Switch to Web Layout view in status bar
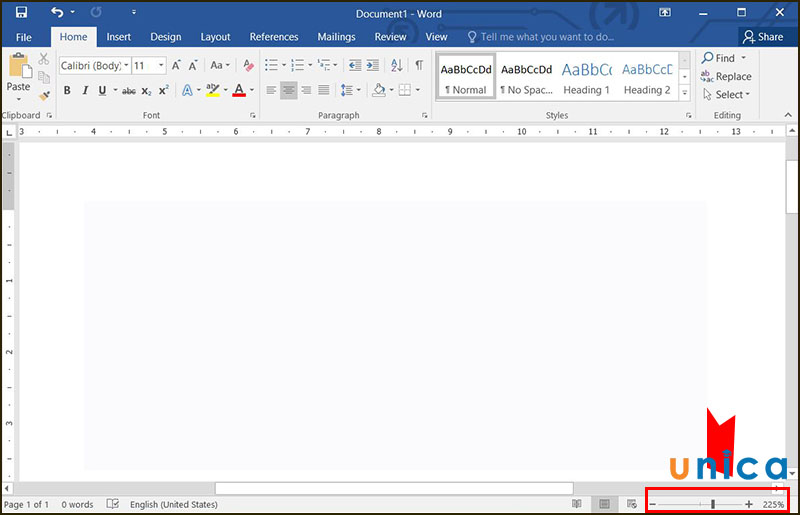 [632, 504]
